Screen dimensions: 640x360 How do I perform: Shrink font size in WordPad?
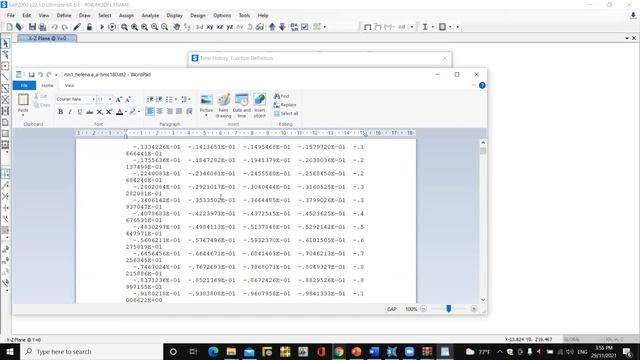128,99
